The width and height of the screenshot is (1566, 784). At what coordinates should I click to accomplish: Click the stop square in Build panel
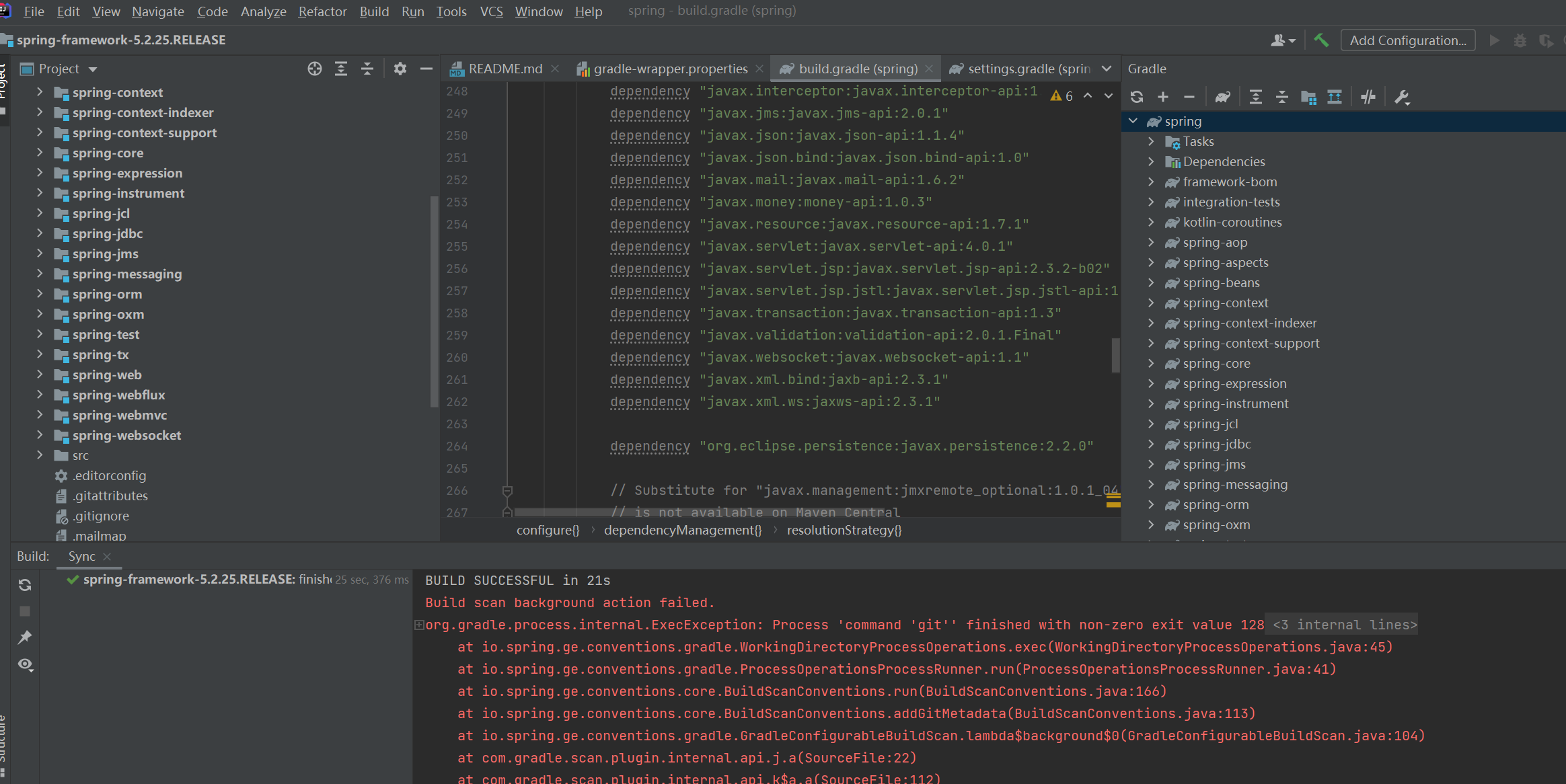click(25, 611)
